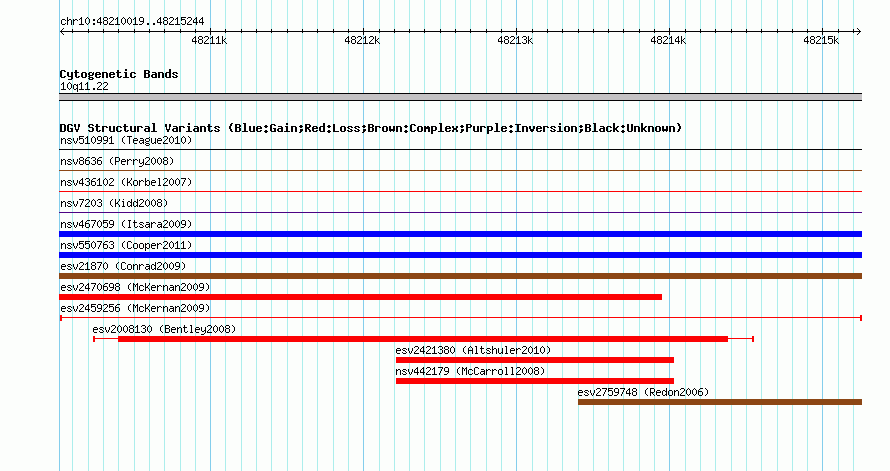Click the 48215k ruler label
This screenshot has height=471, width=890.
click(821, 40)
